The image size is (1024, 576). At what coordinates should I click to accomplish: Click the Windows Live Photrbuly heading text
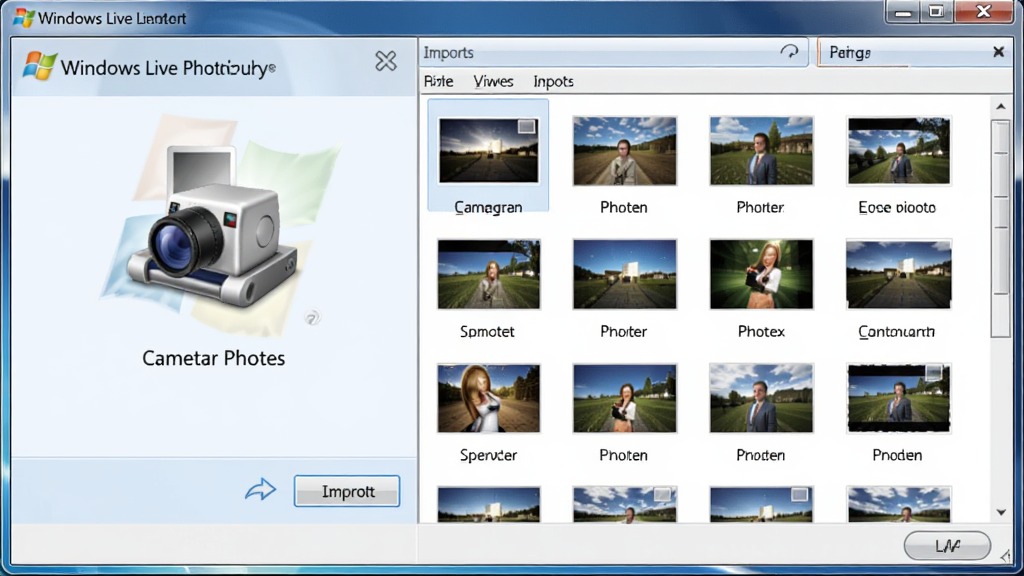[x=168, y=68]
